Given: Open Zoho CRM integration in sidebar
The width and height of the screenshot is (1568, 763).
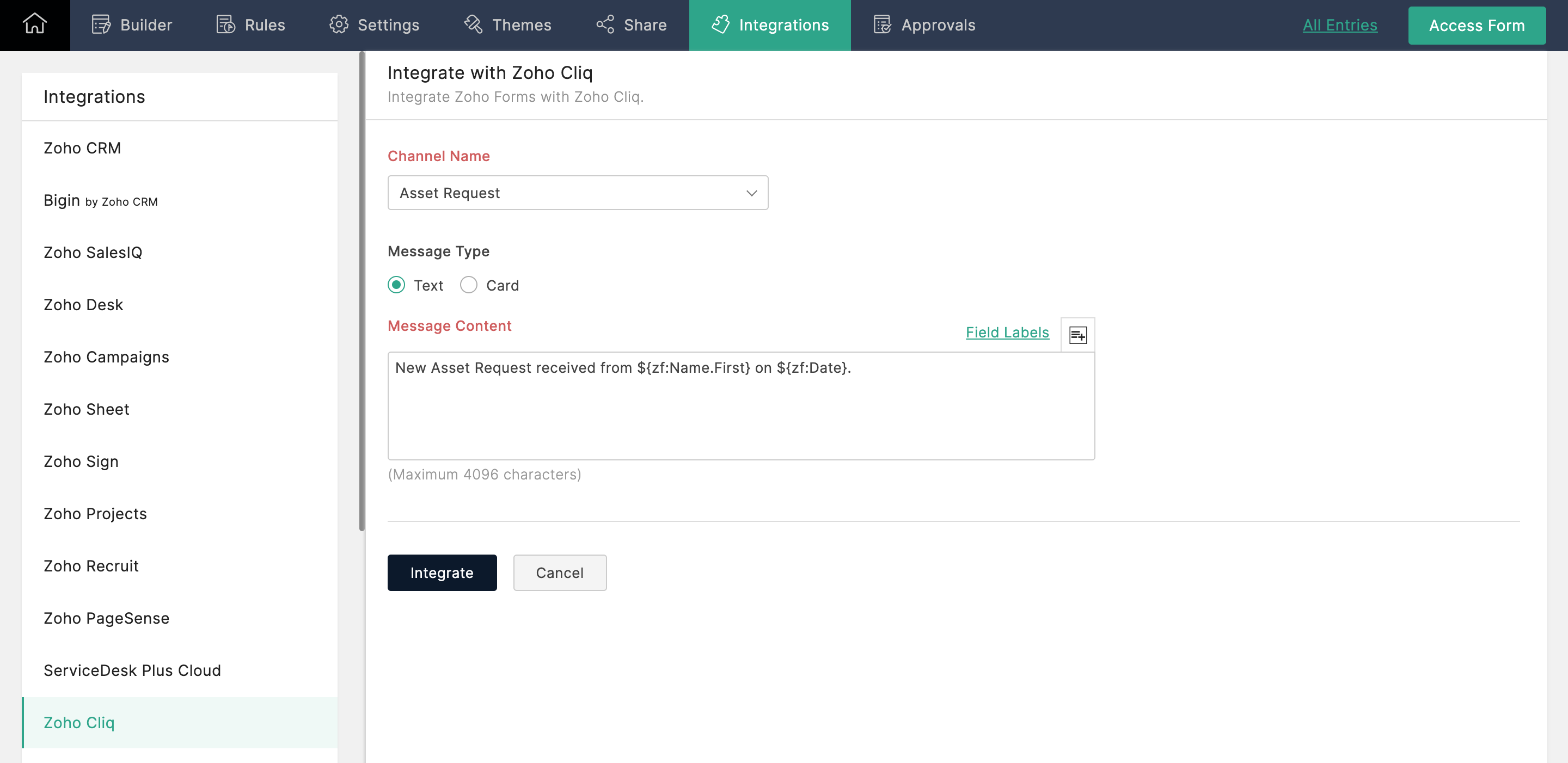Looking at the screenshot, I should 82,148.
